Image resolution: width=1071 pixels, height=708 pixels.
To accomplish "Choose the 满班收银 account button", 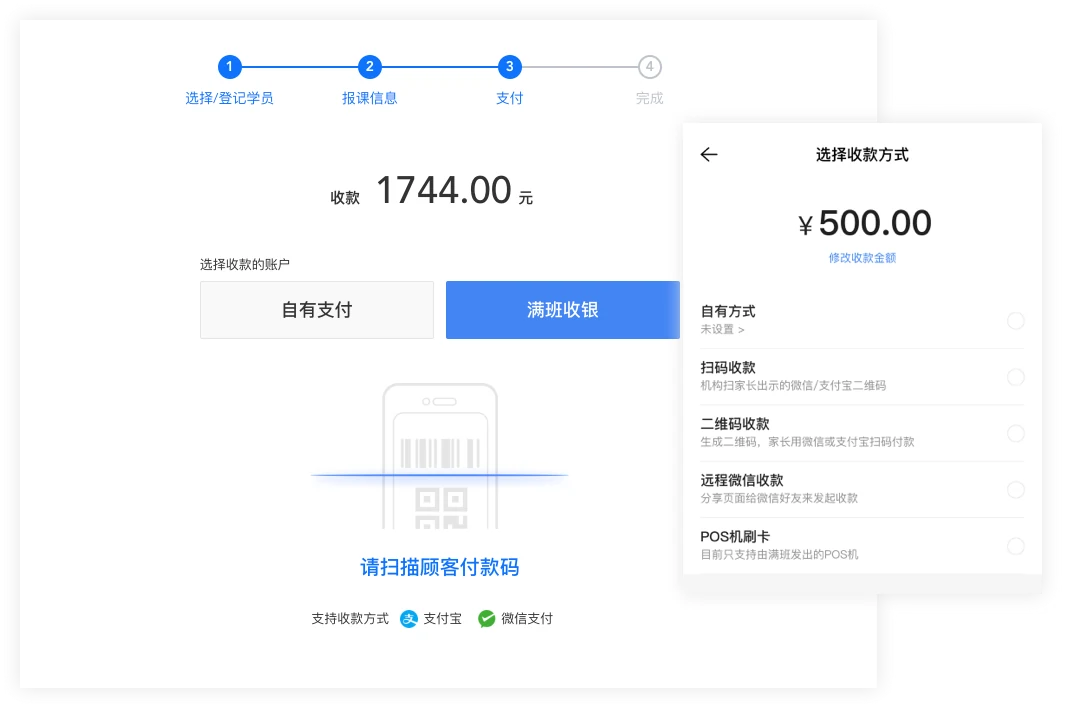I will 563,310.
